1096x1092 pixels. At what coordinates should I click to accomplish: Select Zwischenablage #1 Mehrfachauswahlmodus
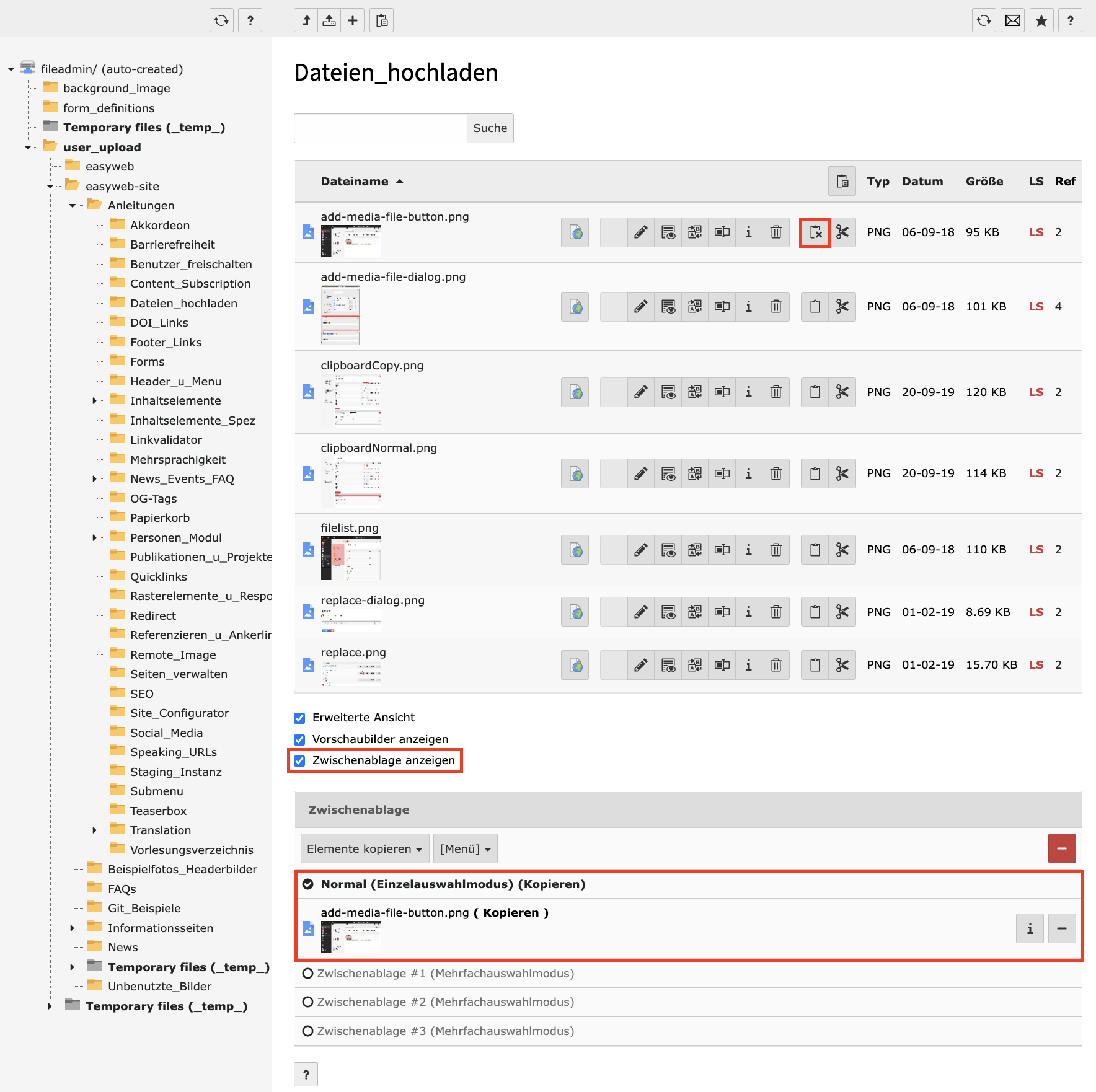[x=308, y=974]
